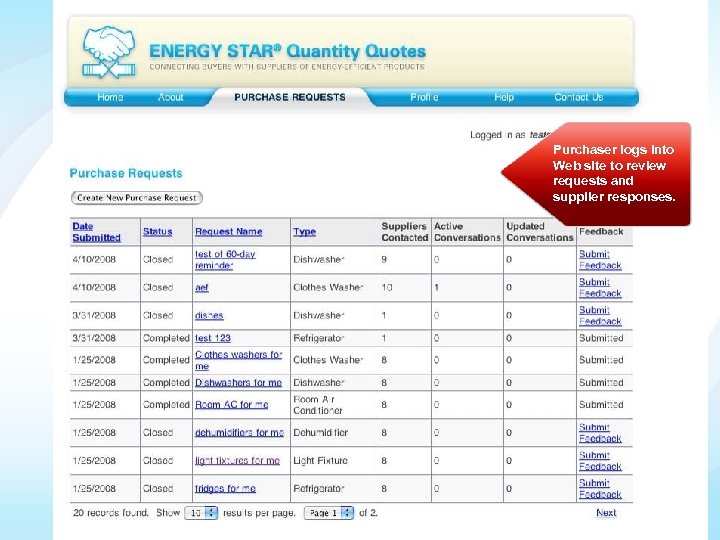720x540 pixels.
Task: Open the Help tab
Action: click(x=504, y=97)
